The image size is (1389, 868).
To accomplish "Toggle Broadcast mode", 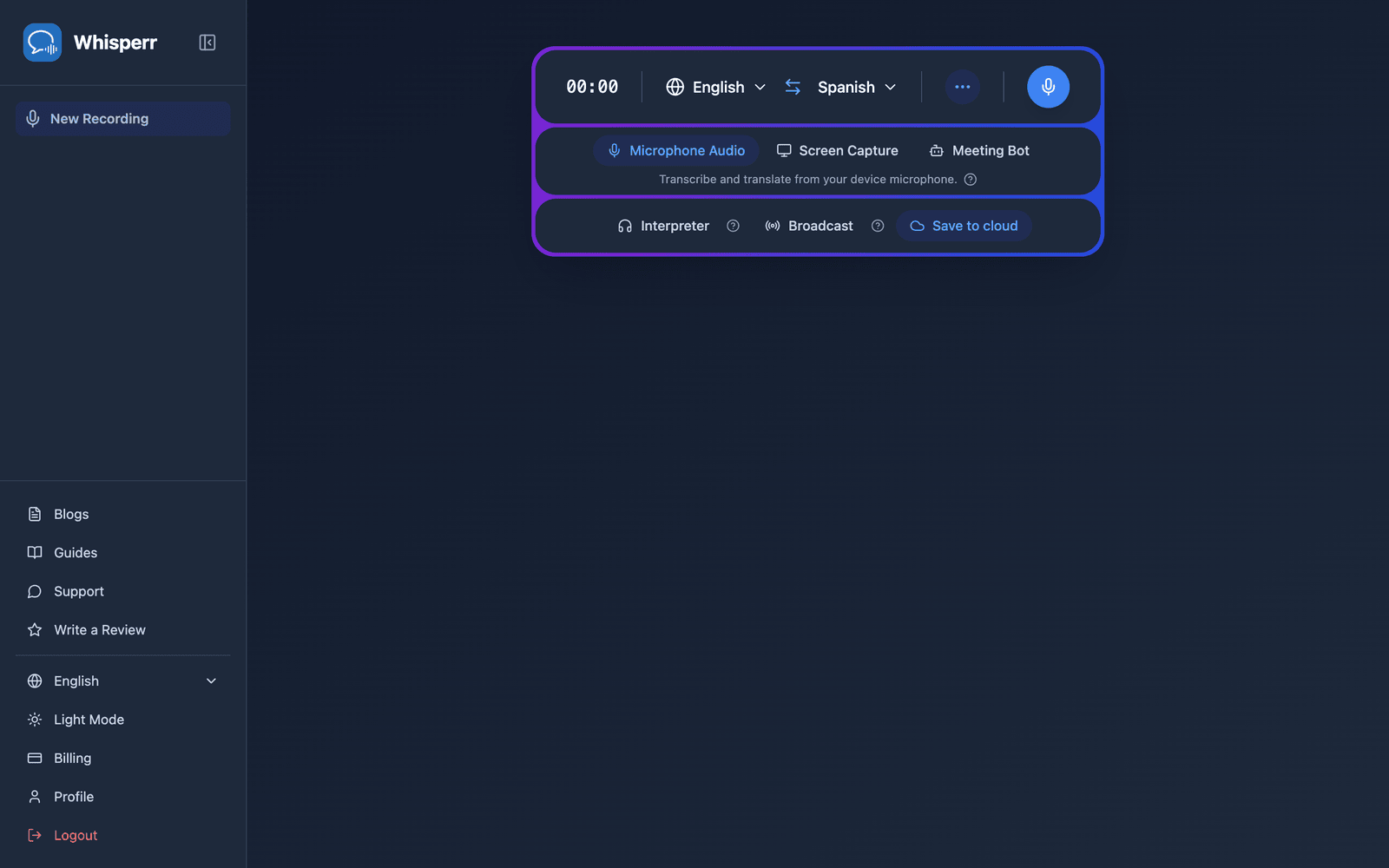I will click(809, 226).
